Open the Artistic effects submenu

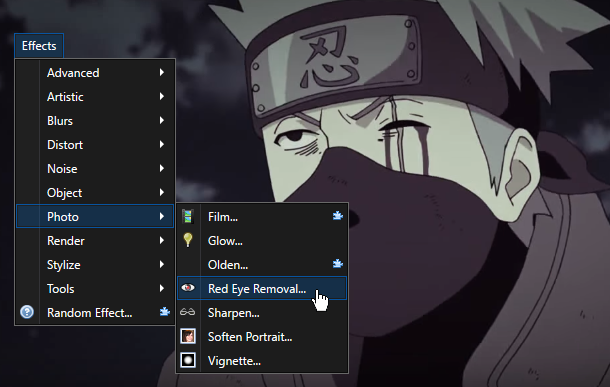pos(95,97)
